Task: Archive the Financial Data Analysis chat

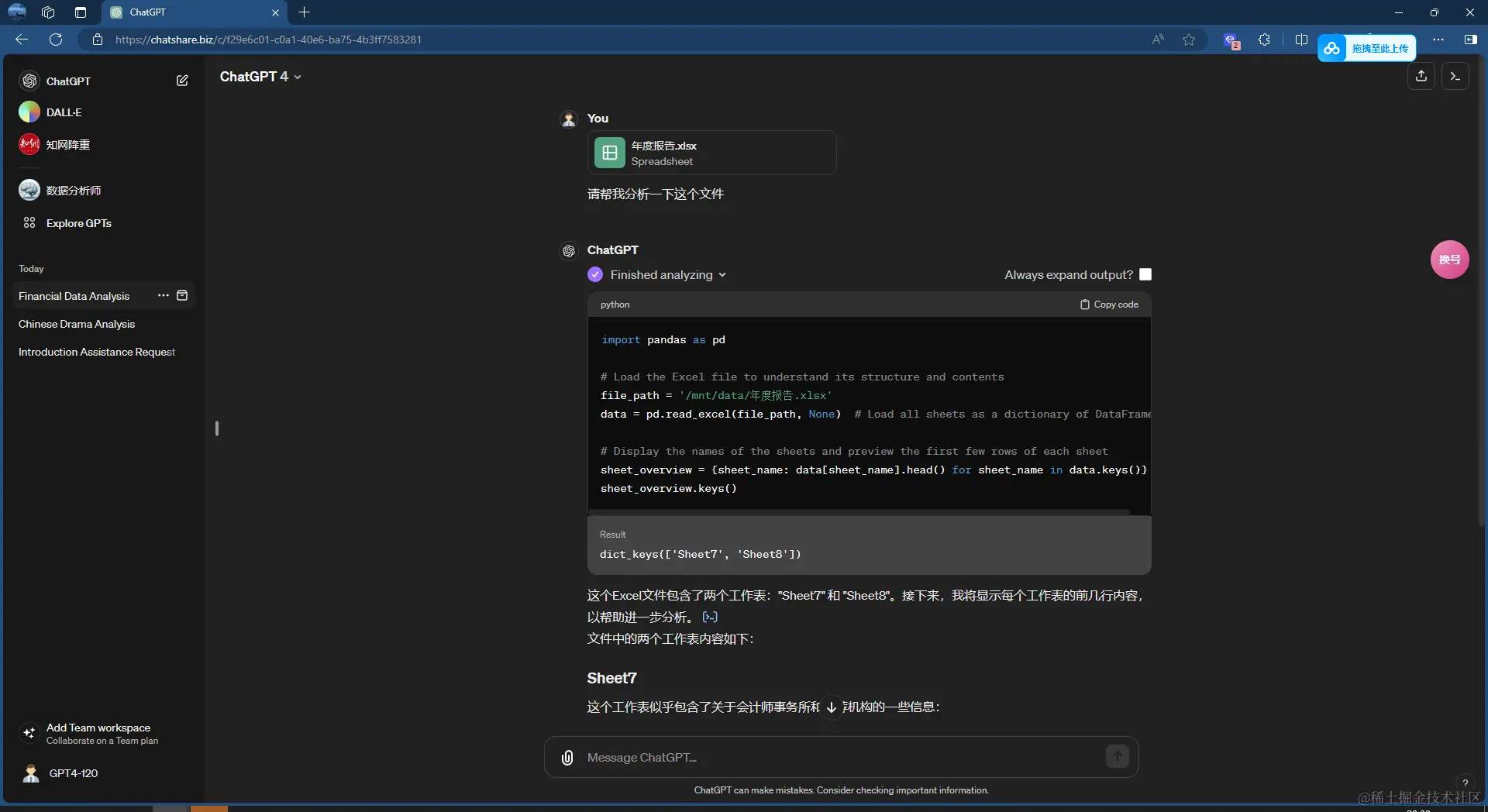Action: pos(182,295)
